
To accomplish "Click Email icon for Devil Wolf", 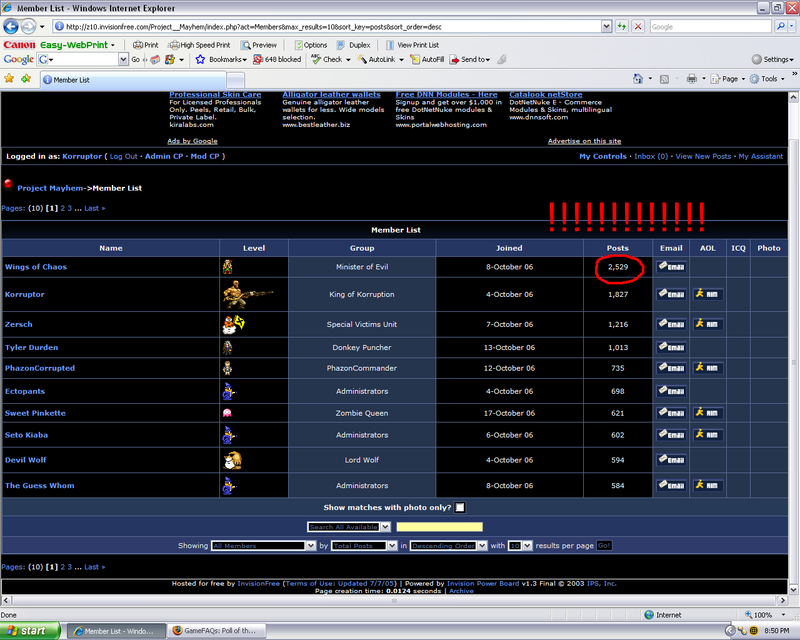I will (x=670, y=460).
